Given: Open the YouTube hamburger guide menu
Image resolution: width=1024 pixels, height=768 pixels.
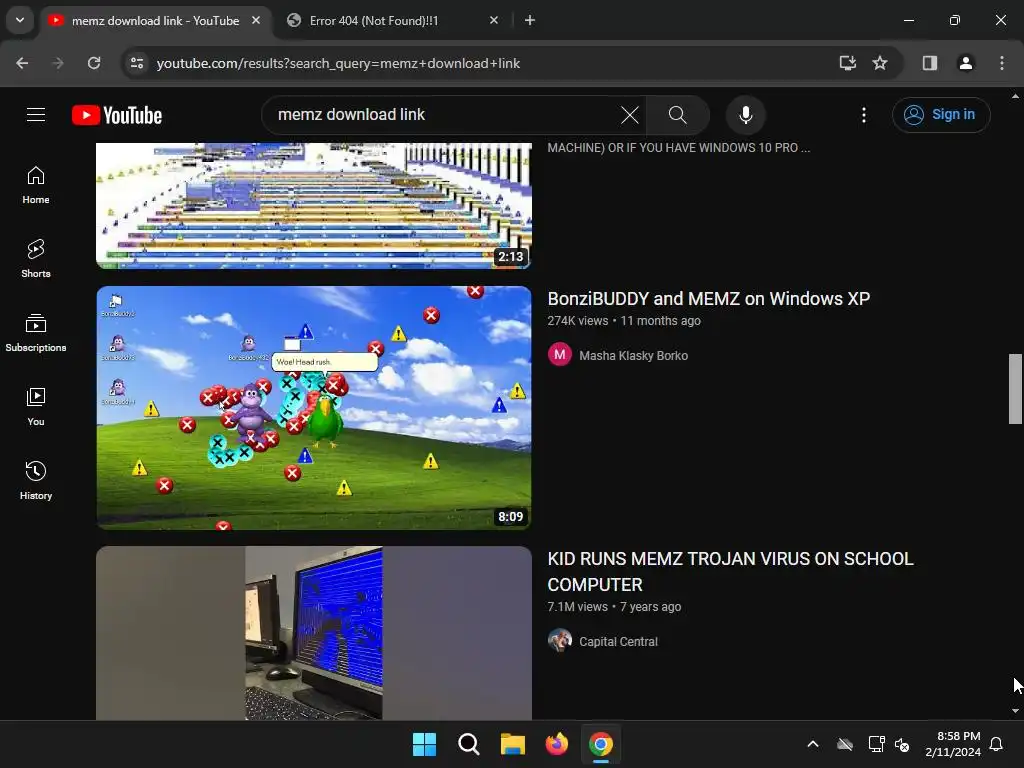Looking at the screenshot, I should click(36, 115).
